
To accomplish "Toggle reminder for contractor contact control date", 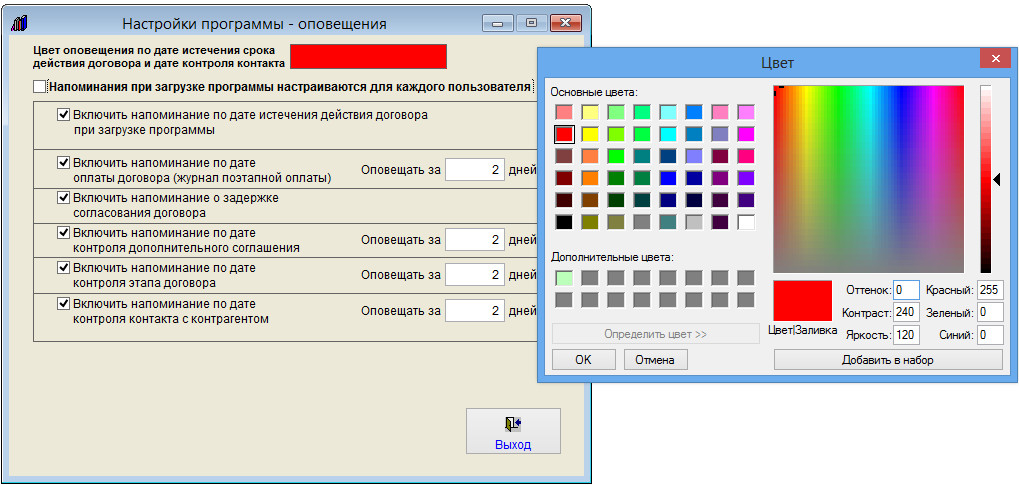I will 64,303.
